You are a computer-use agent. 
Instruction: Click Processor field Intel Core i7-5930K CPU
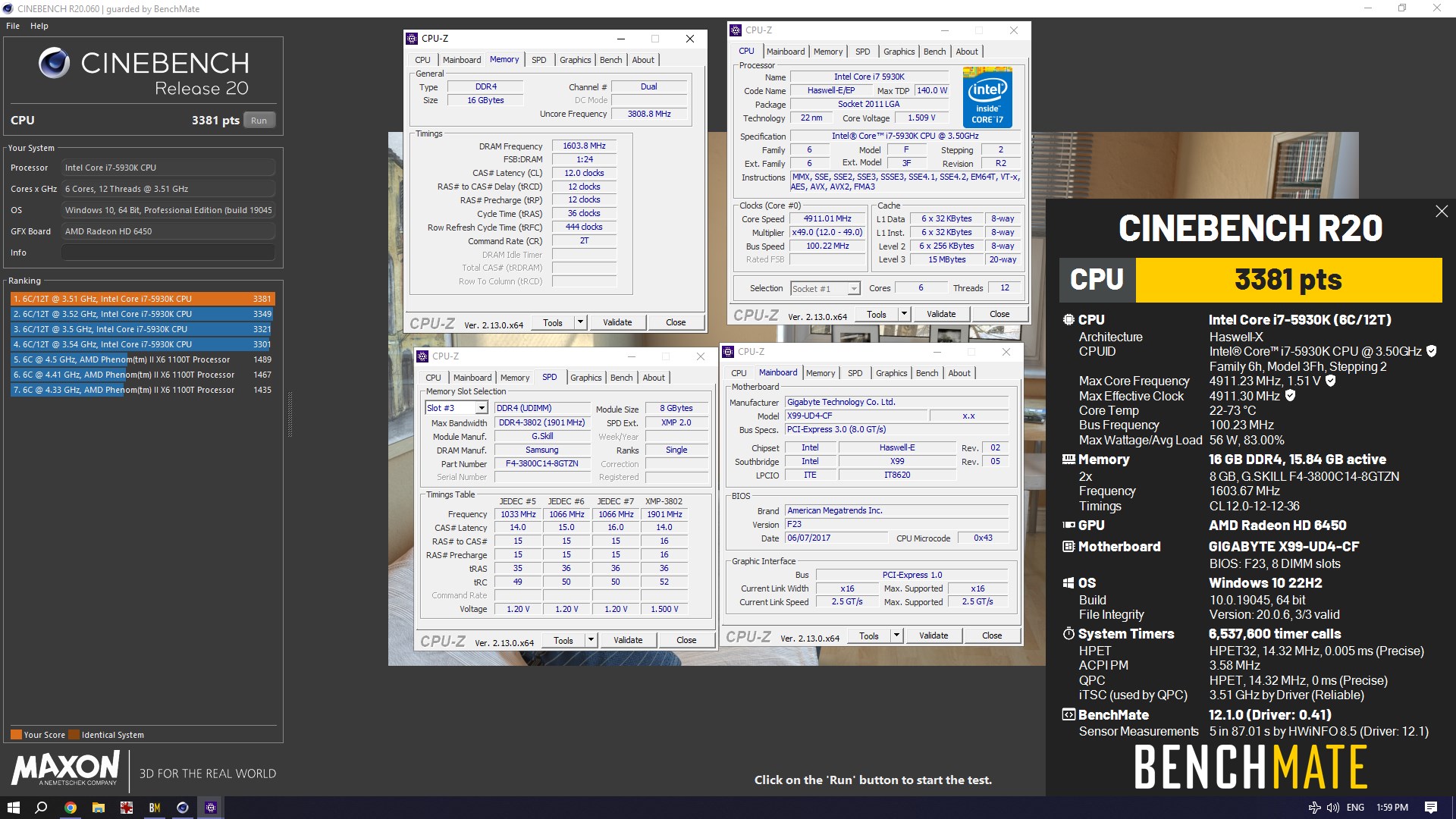click(168, 168)
